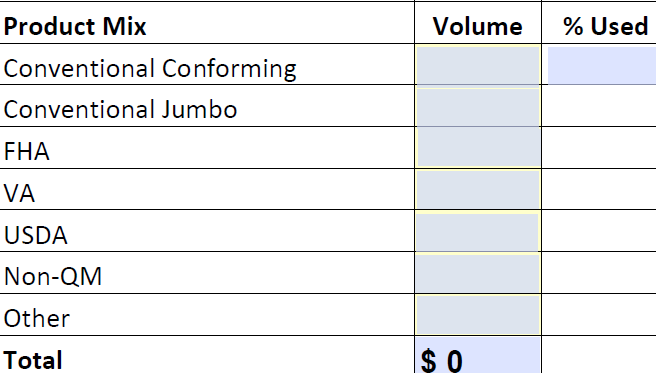Select the Other row label
This screenshot has width=656, height=373.
[x=36, y=318]
